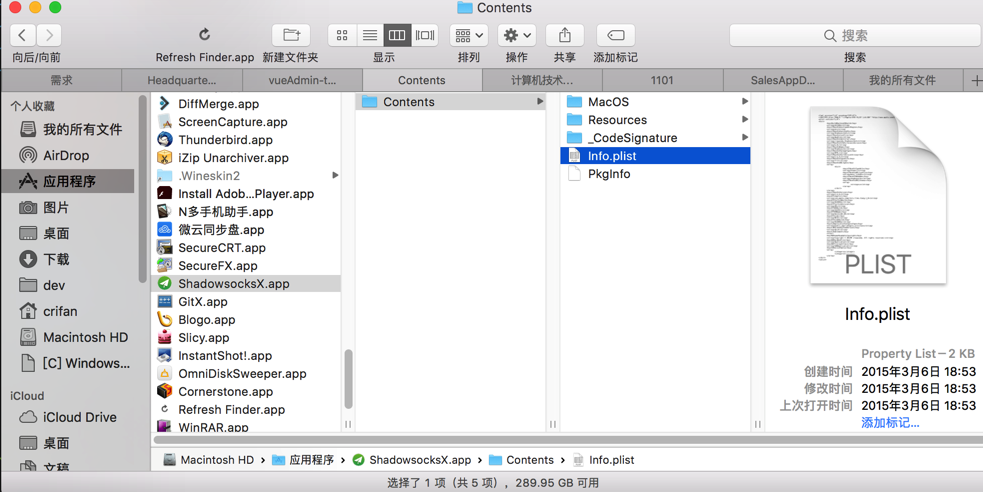Add a new tab with plus button
983x492 pixels.
tap(975, 80)
